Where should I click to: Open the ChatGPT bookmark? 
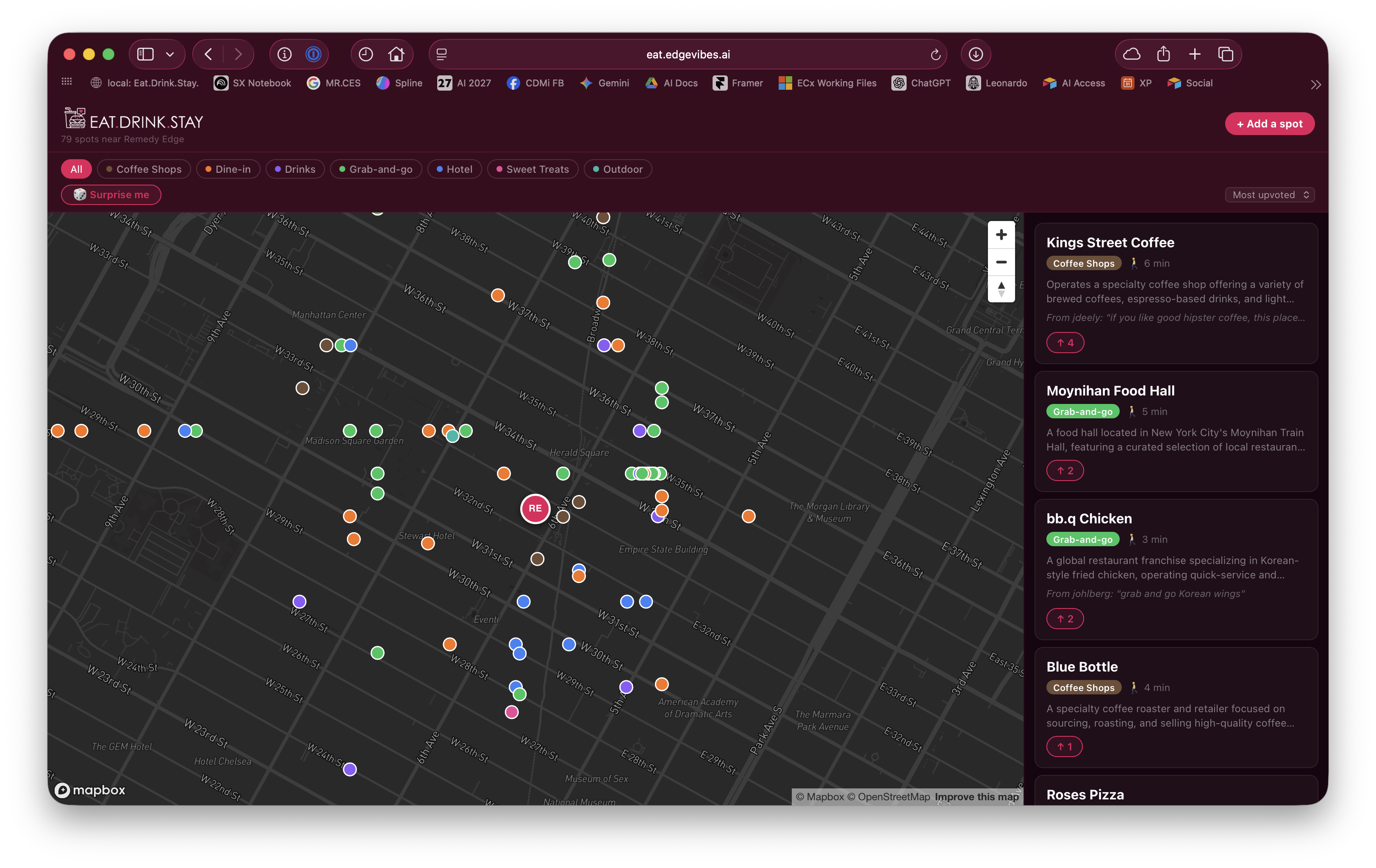pyautogui.click(x=921, y=83)
